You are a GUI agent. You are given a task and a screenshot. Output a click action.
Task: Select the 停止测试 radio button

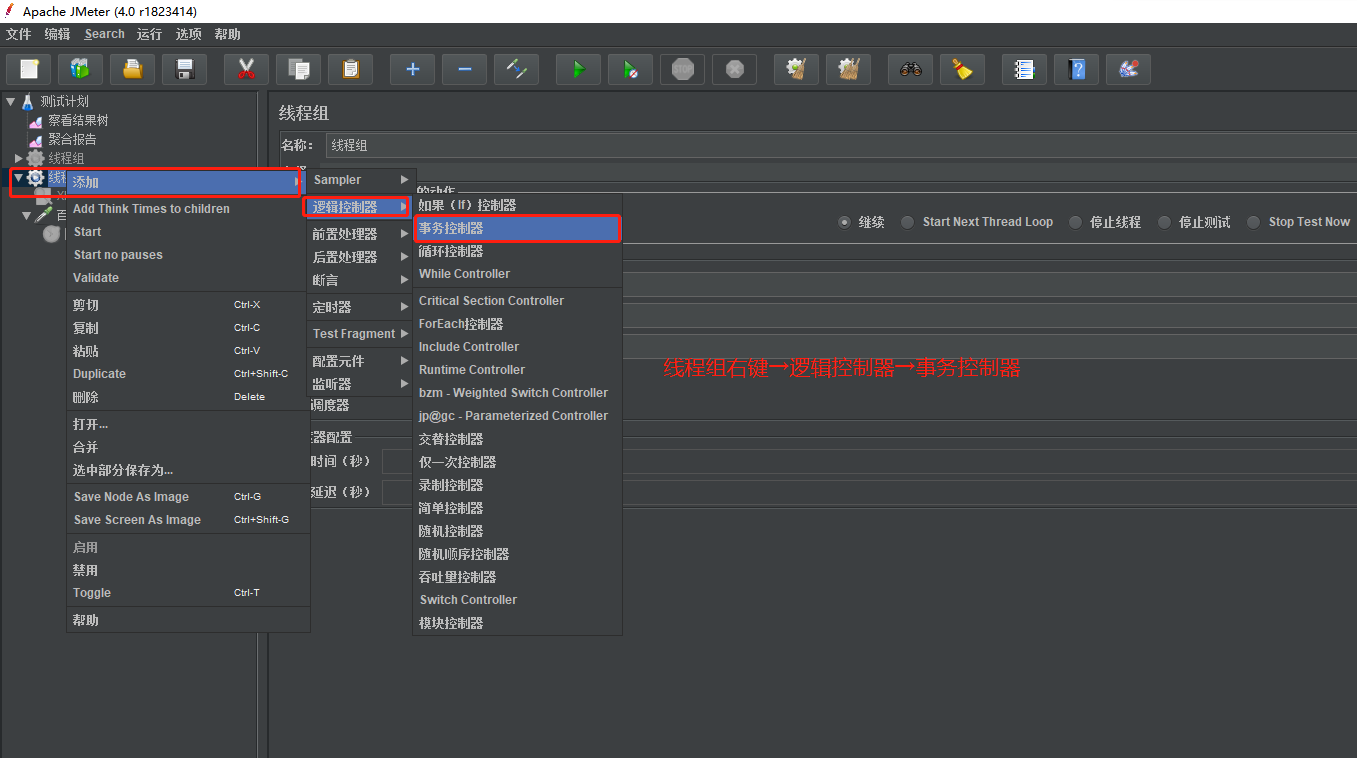1164,222
